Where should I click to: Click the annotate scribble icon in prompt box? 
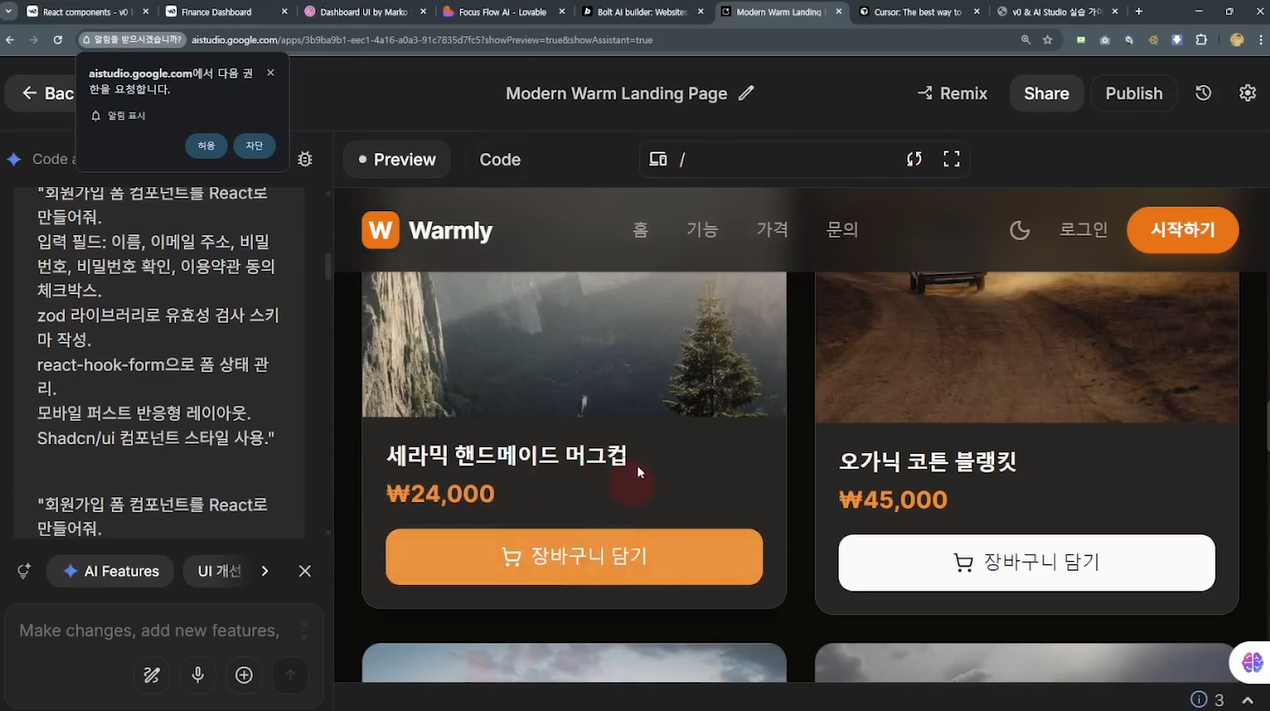tap(152, 675)
